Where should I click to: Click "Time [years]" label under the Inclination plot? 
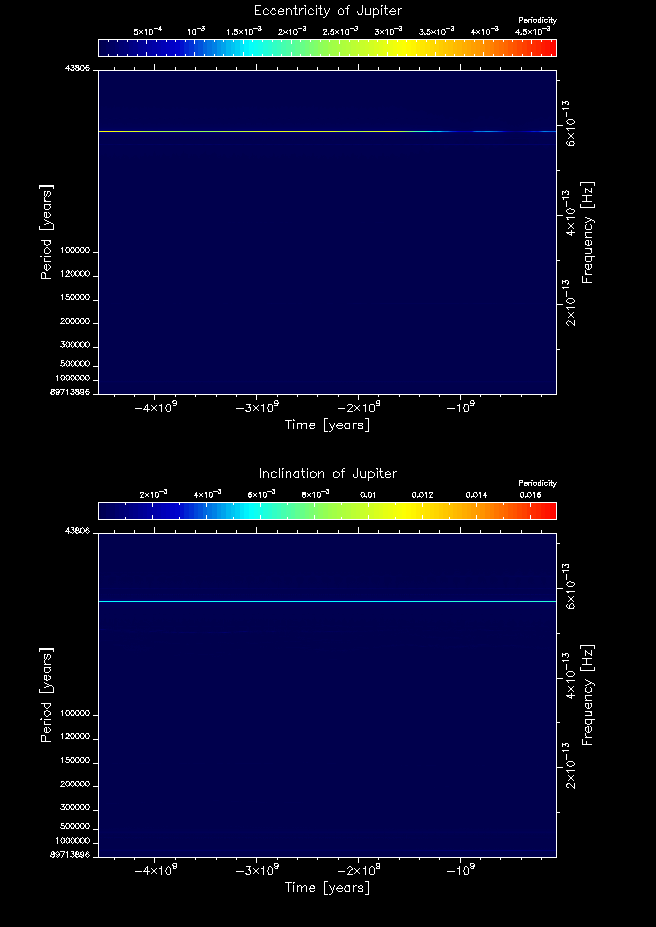(x=327, y=888)
